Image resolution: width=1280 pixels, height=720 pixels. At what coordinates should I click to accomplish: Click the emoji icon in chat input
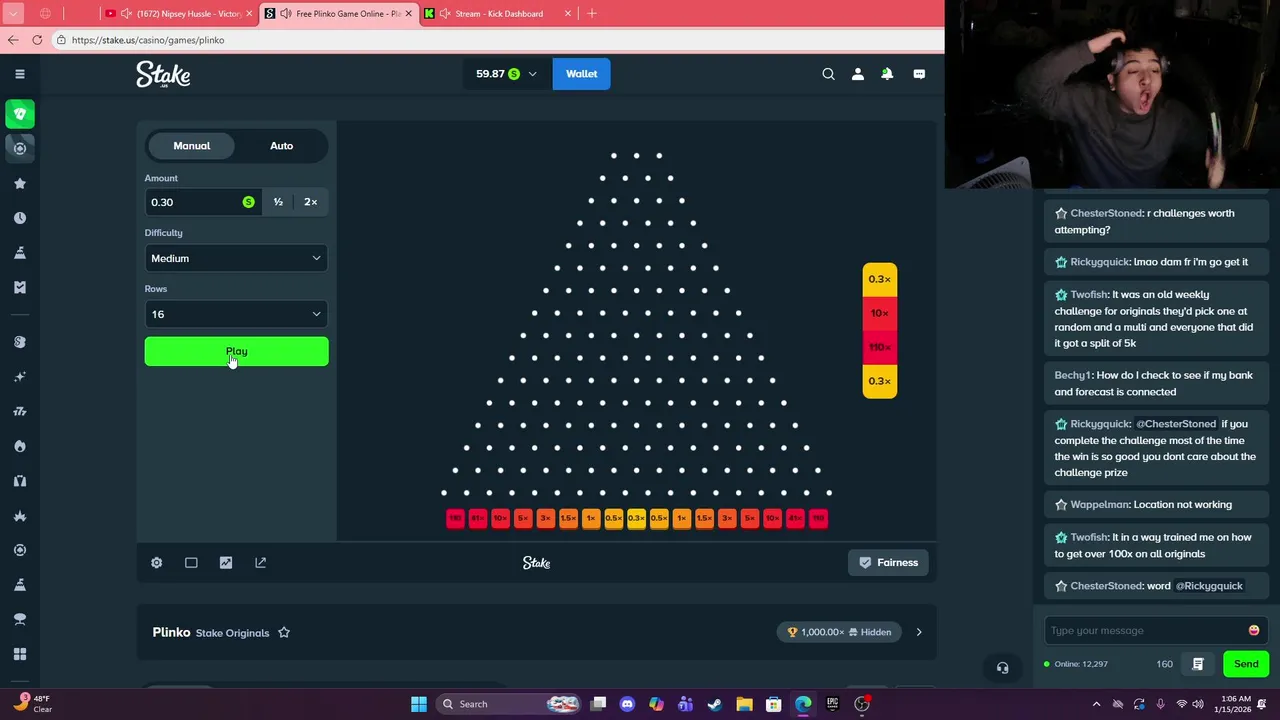1254,631
